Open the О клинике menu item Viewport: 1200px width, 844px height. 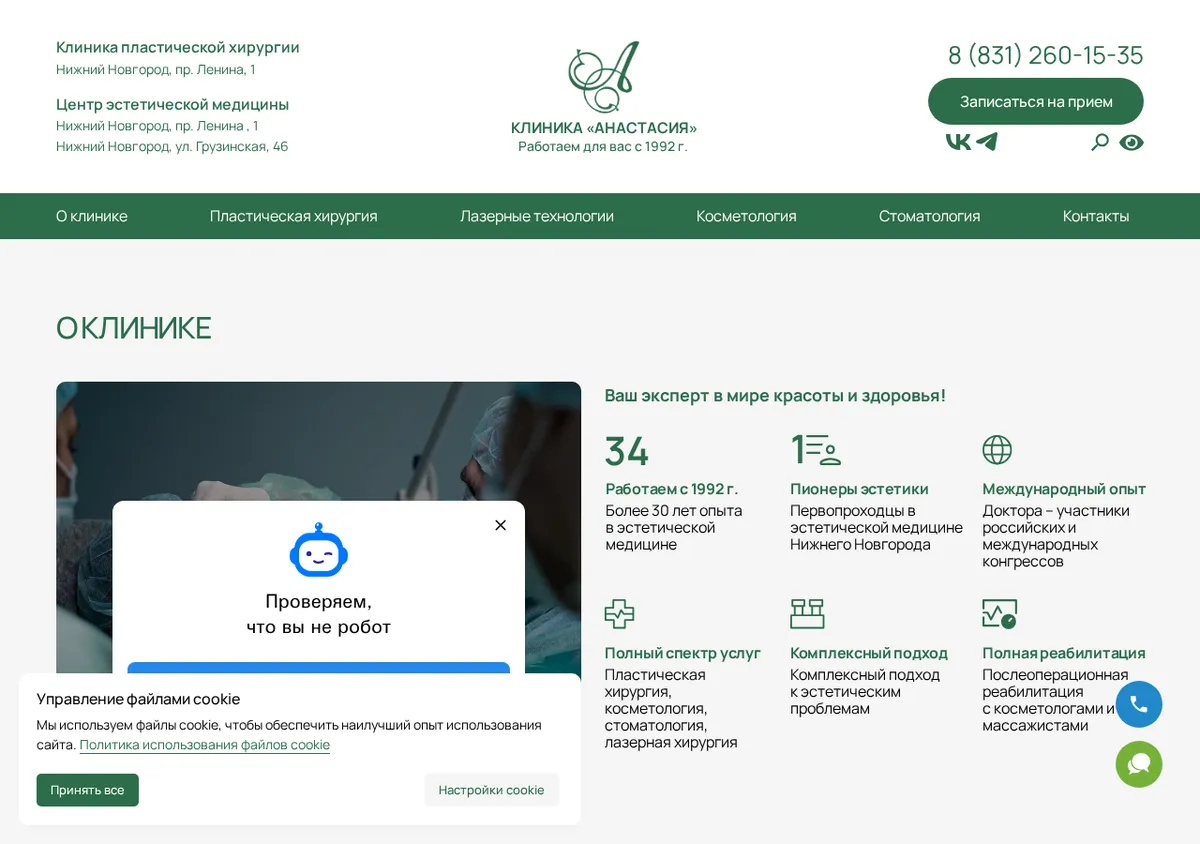coord(92,216)
